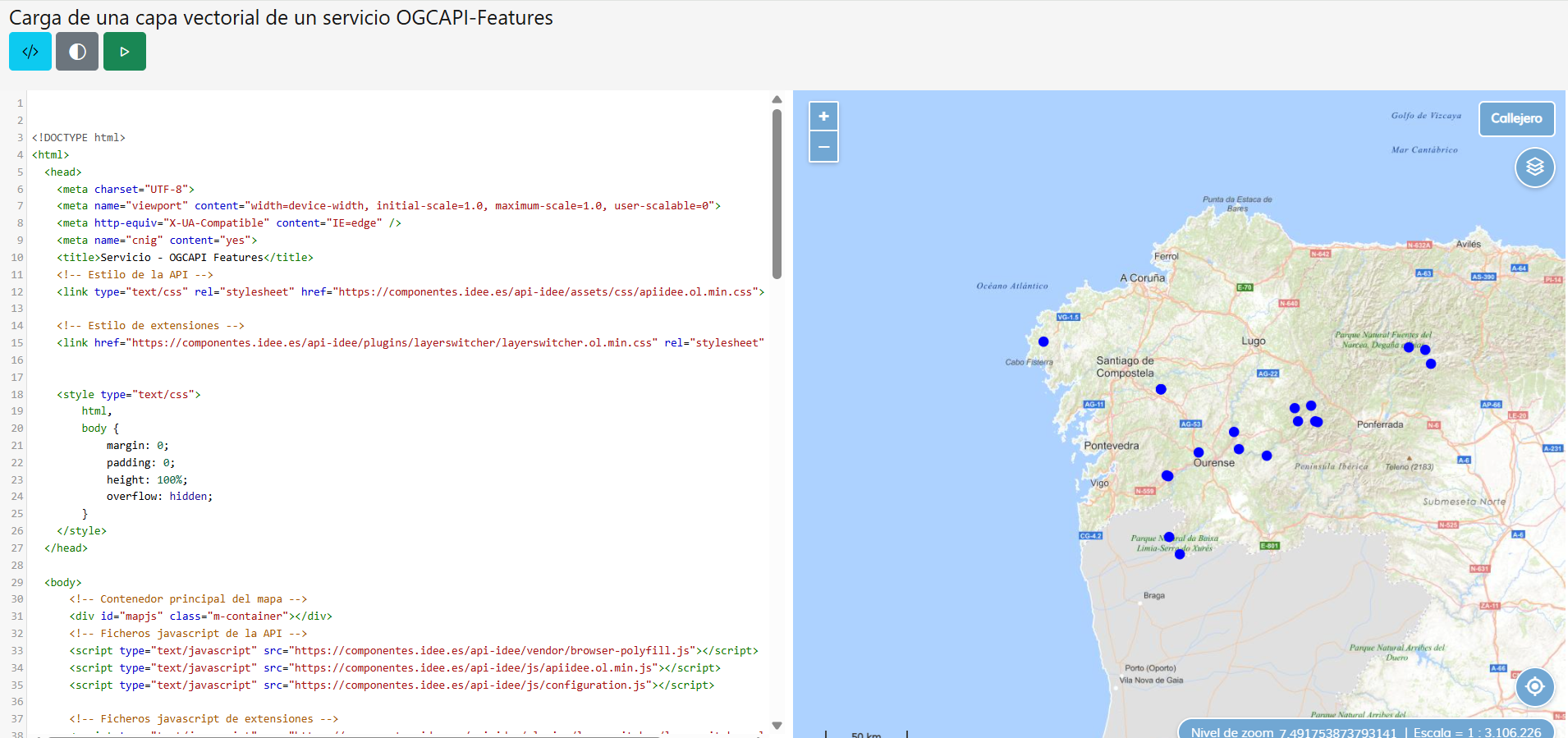Click the zoom level and scale info bar
1568x738 pixels.
(1366, 731)
